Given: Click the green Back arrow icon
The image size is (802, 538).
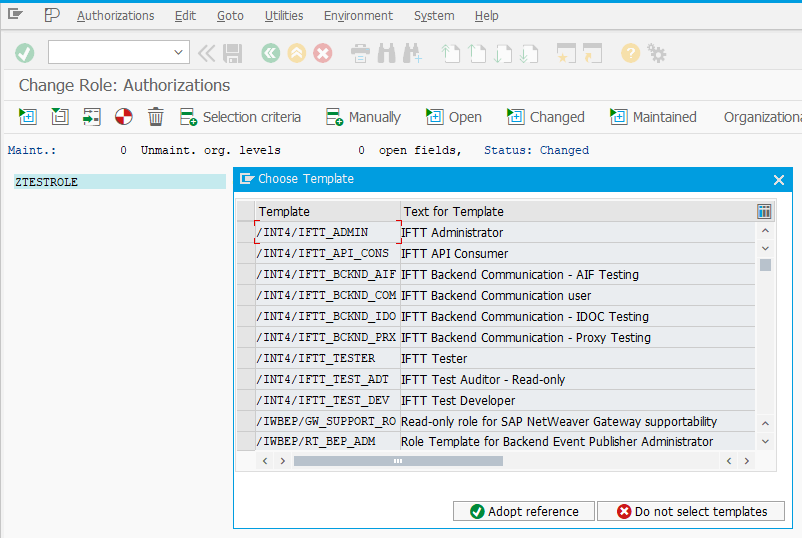Looking at the screenshot, I should click(270, 53).
